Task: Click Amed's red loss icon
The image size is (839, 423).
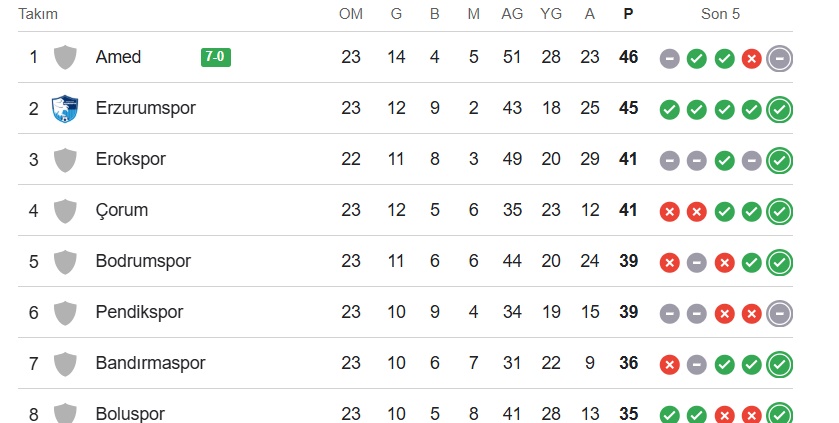Action: coord(751,58)
